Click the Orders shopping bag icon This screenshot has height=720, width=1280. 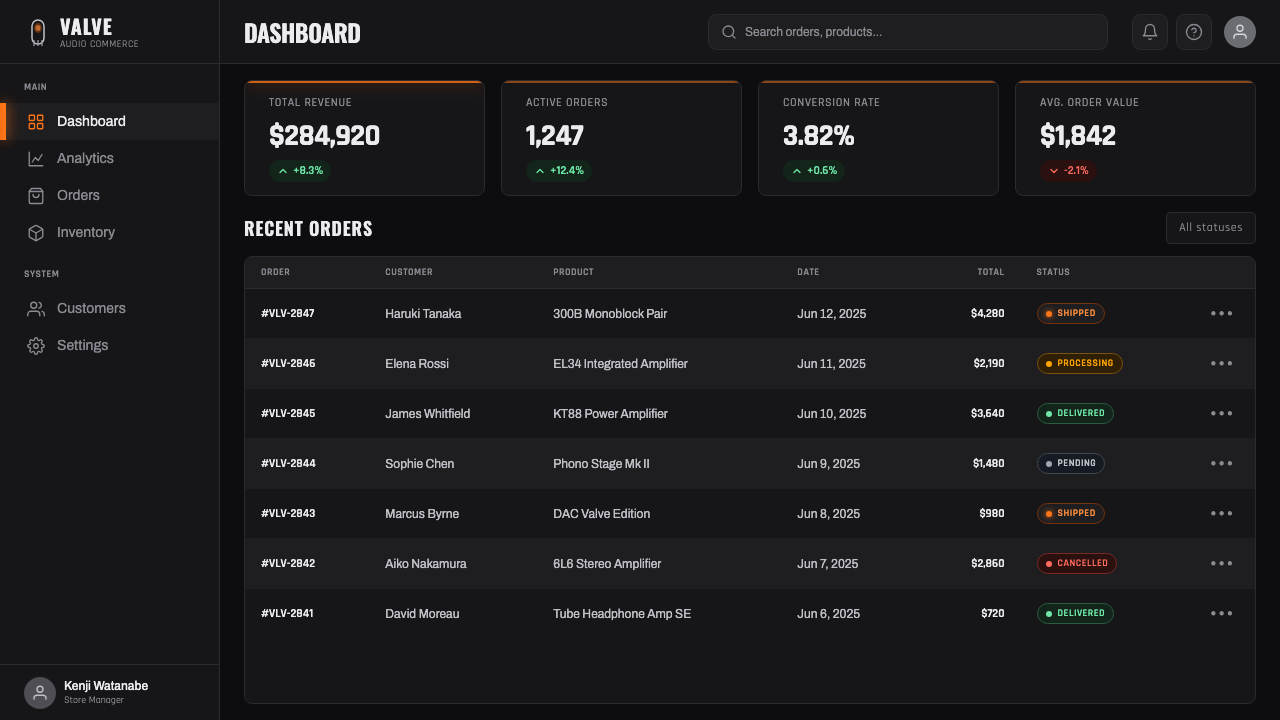tap(36, 195)
